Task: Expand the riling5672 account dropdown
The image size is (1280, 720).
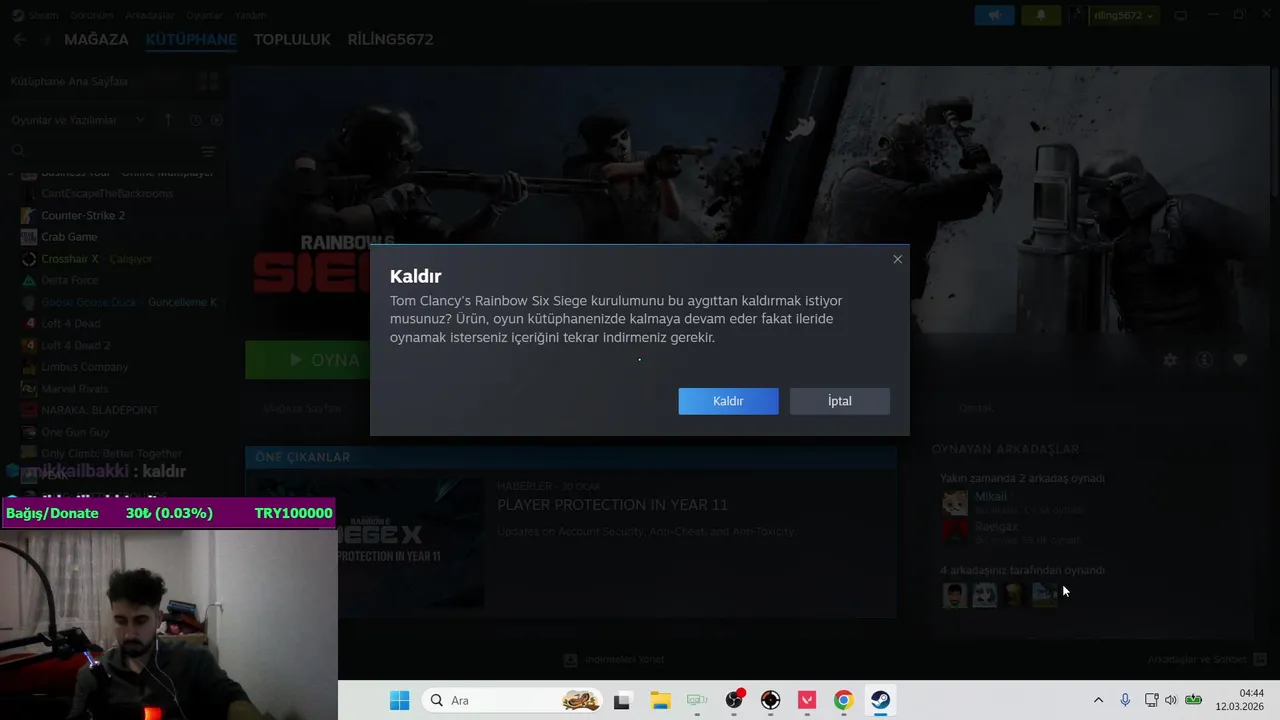Action: [1124, 15]
